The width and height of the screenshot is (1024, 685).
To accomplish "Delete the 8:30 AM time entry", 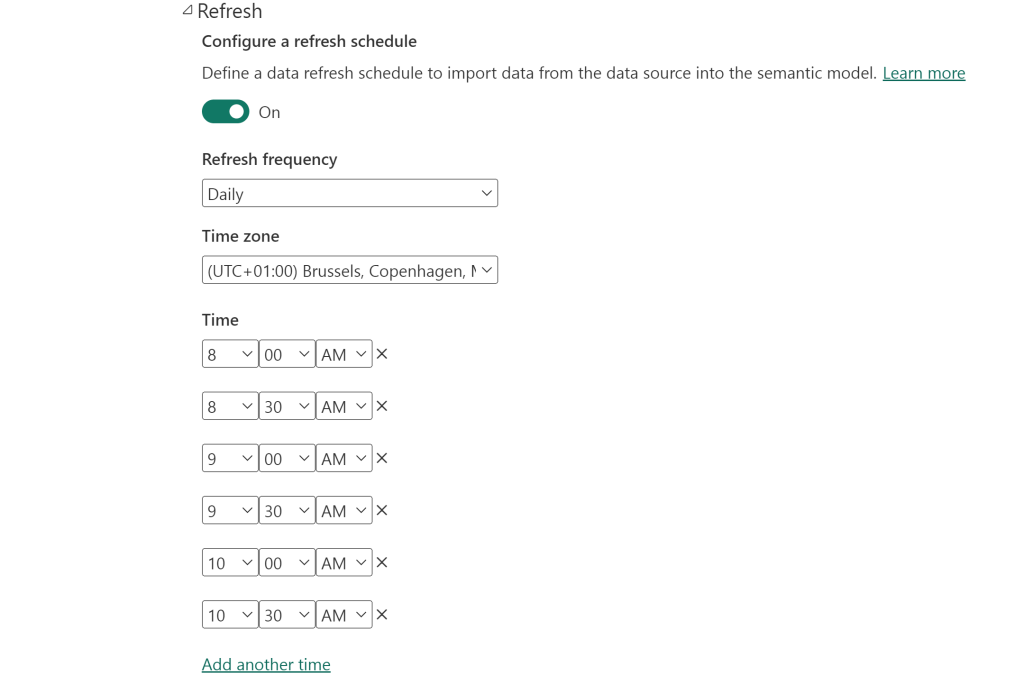I will pos(382,406).
